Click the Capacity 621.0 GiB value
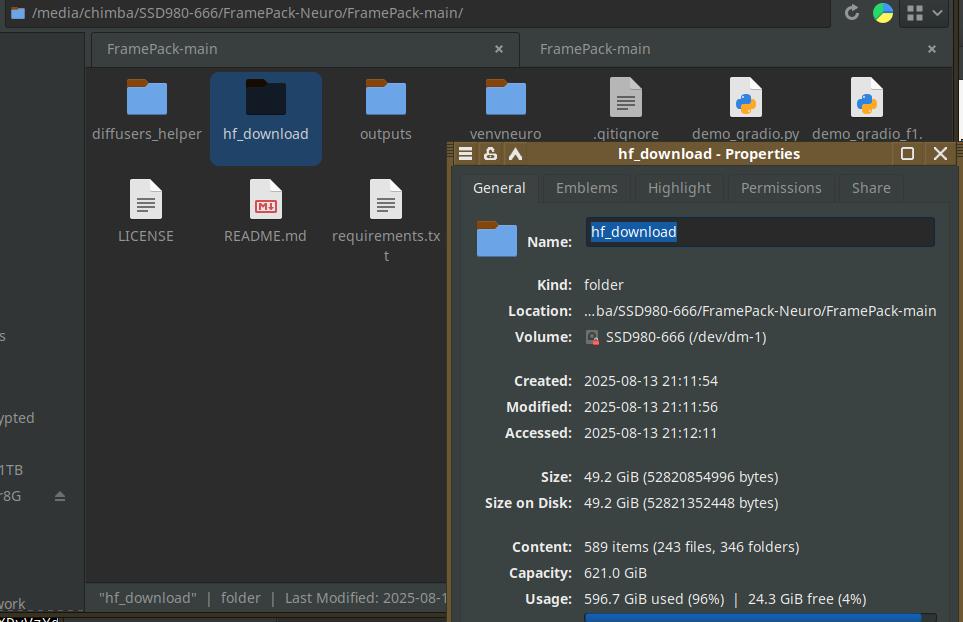The height and width of the screenshot is (622, 963). coord(615,573)
